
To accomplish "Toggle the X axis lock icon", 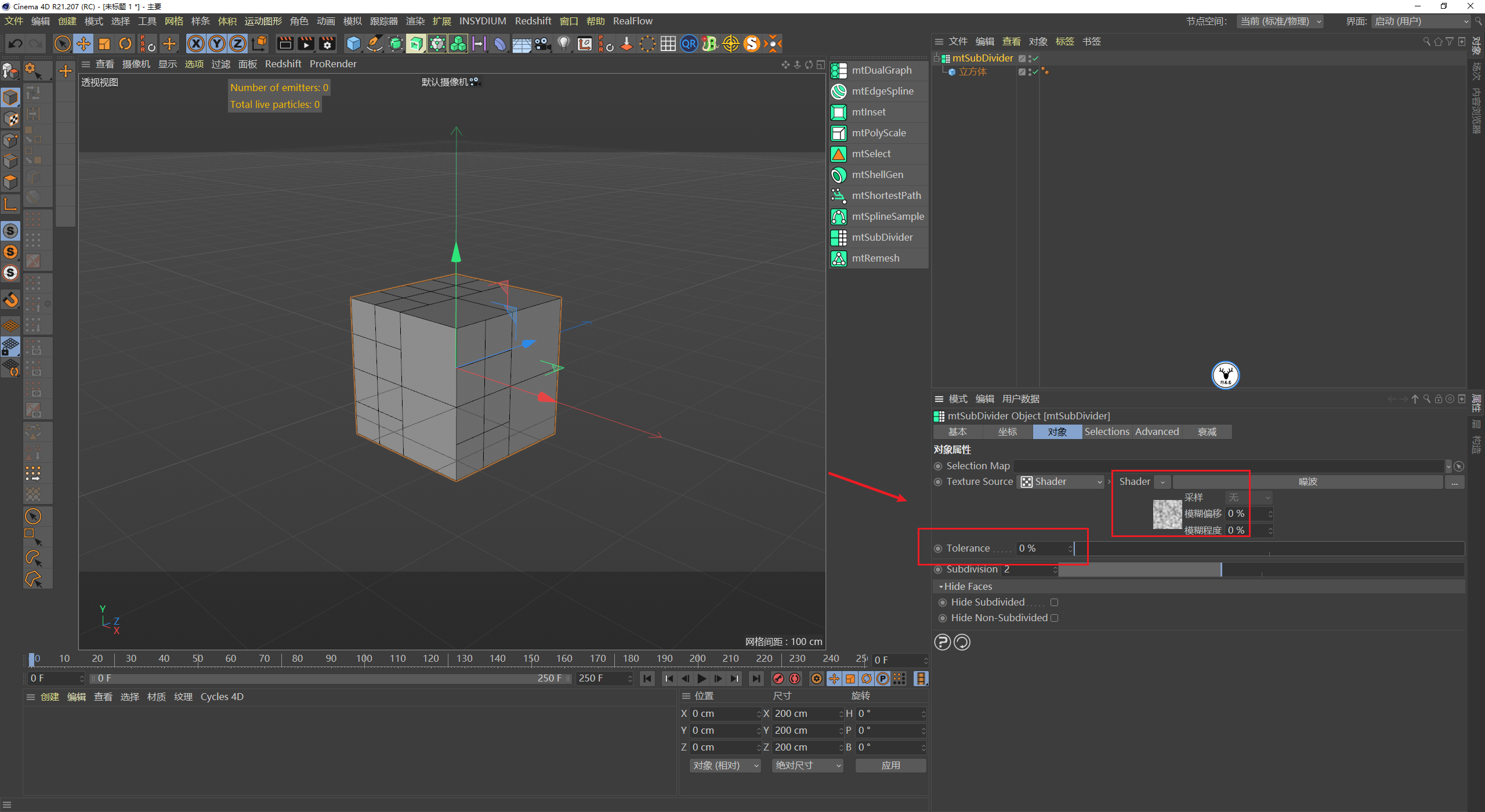I will [196, 43].
